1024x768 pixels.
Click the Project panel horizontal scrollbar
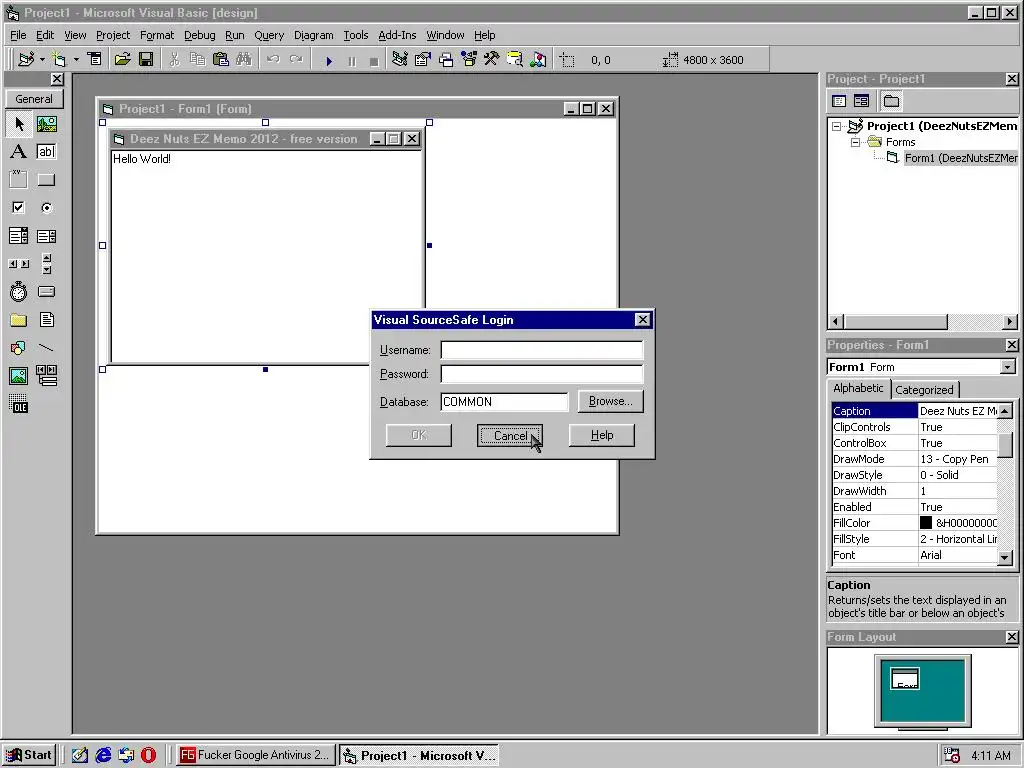pyautogui.click(x=923, y=321)
